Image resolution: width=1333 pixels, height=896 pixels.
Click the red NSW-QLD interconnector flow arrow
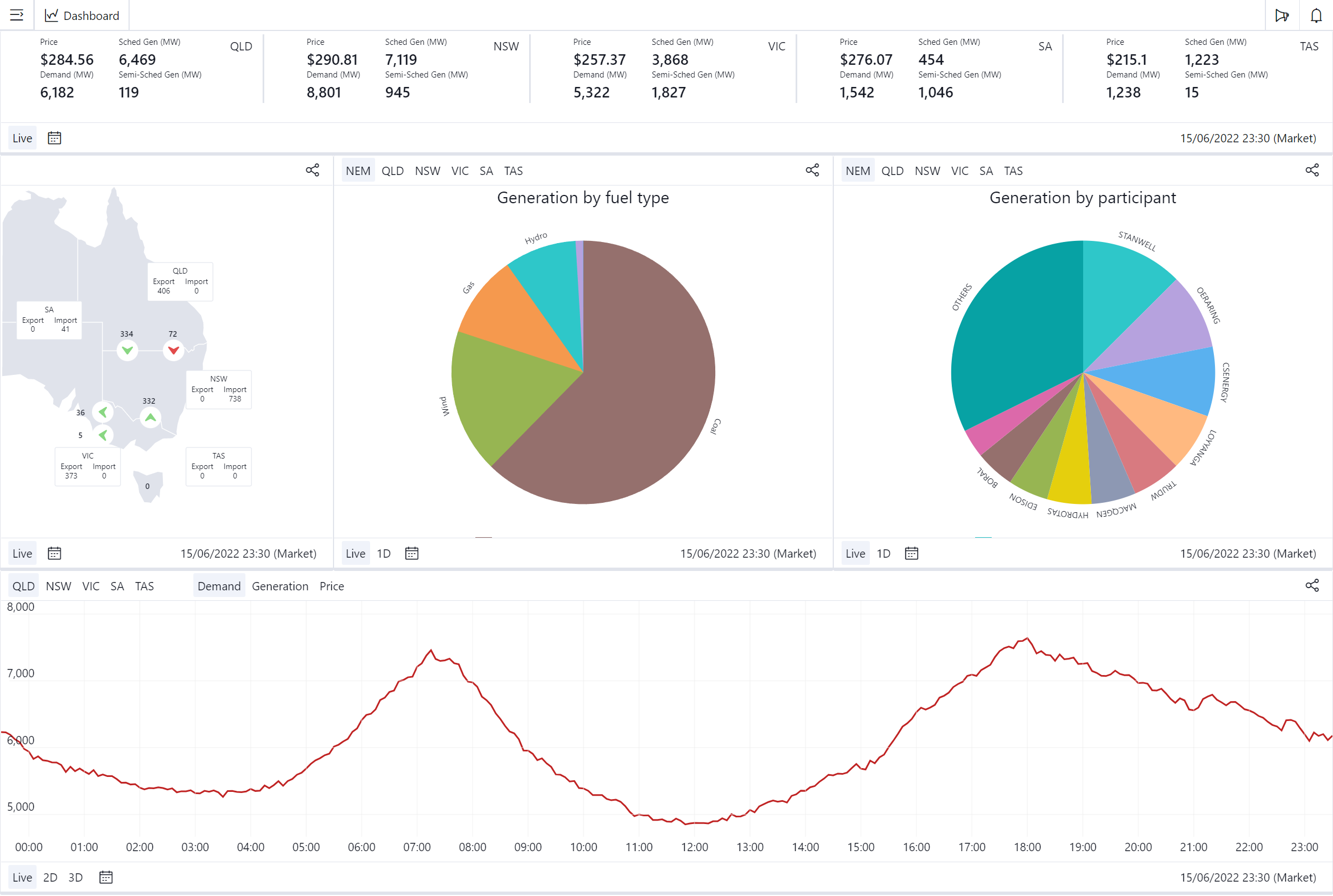coord(173,351)
